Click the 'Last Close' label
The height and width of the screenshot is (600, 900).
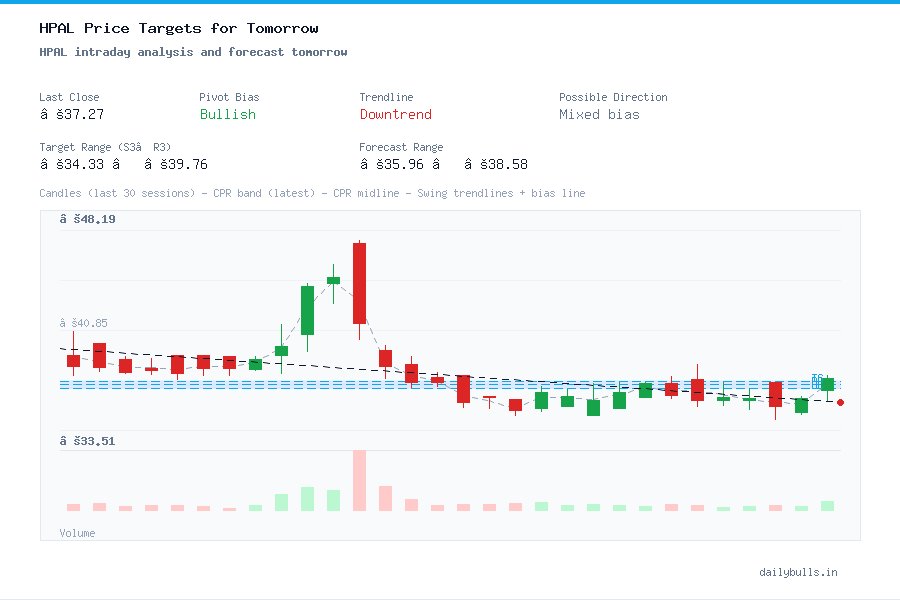pos(69,97)
